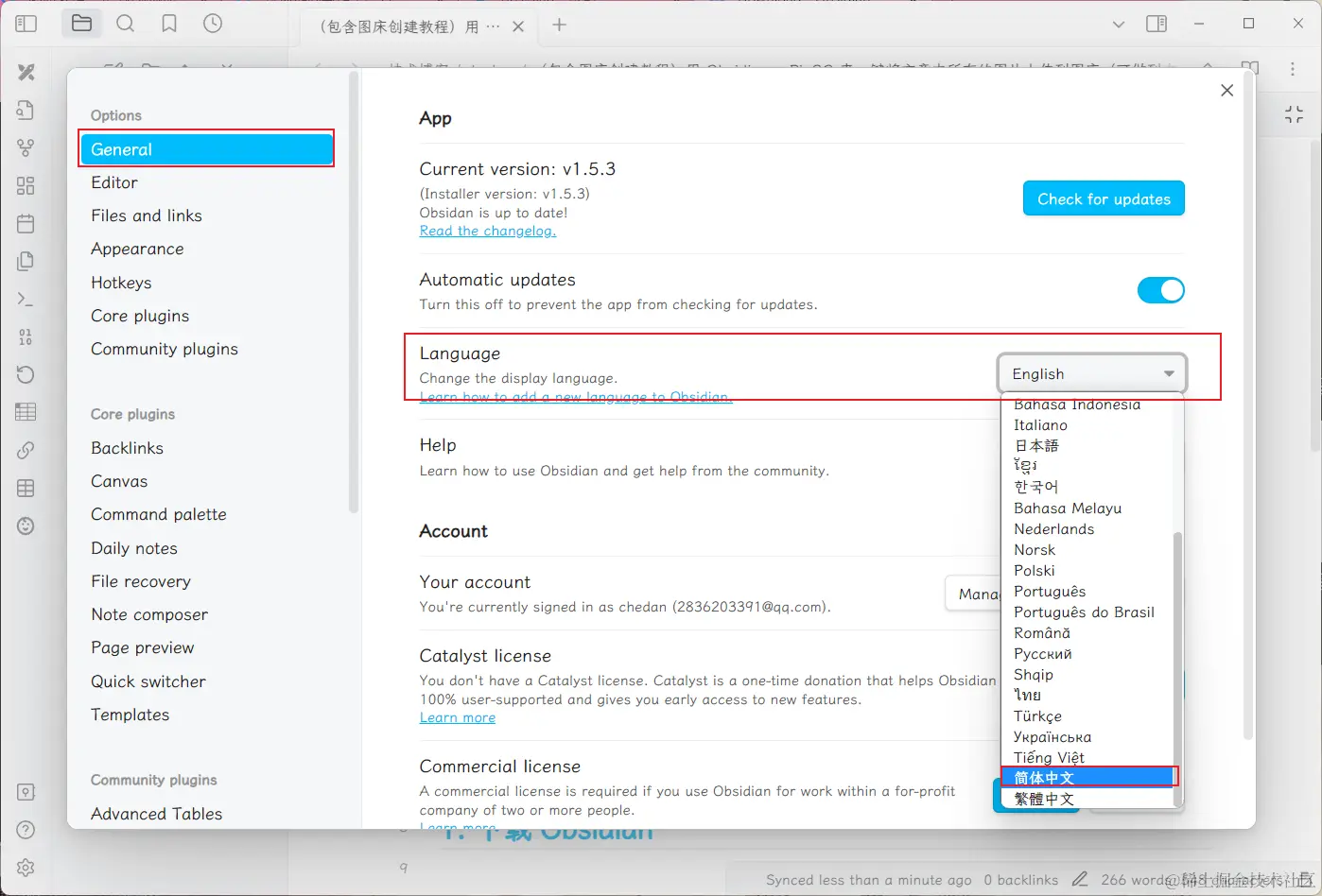The width and height of the screenshot is (1322, 896).
Task: Click the chain link ribbon icon
Action: [26, 450]
